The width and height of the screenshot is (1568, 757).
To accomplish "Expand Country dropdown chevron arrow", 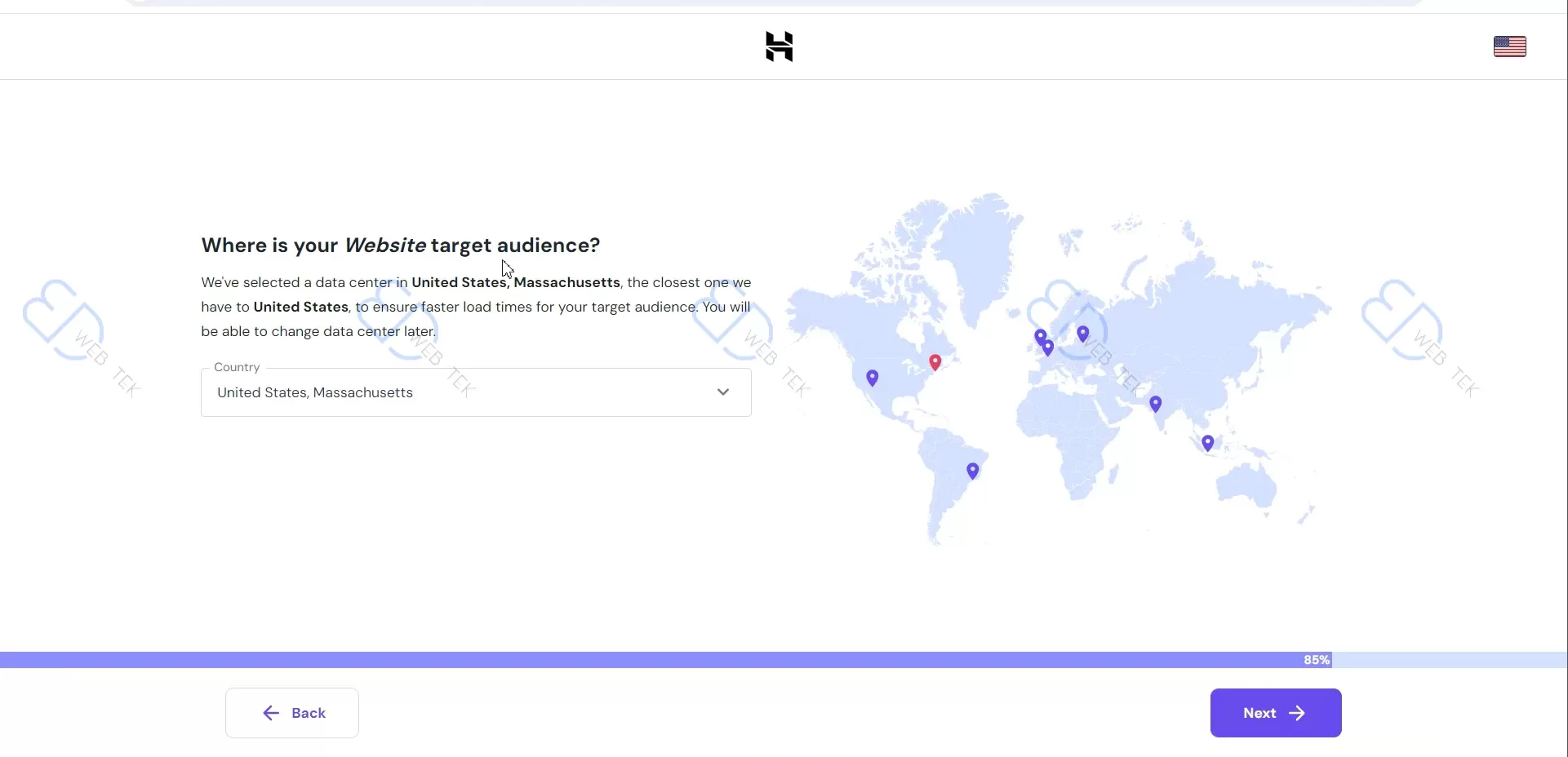I will (x=723, y=392).
